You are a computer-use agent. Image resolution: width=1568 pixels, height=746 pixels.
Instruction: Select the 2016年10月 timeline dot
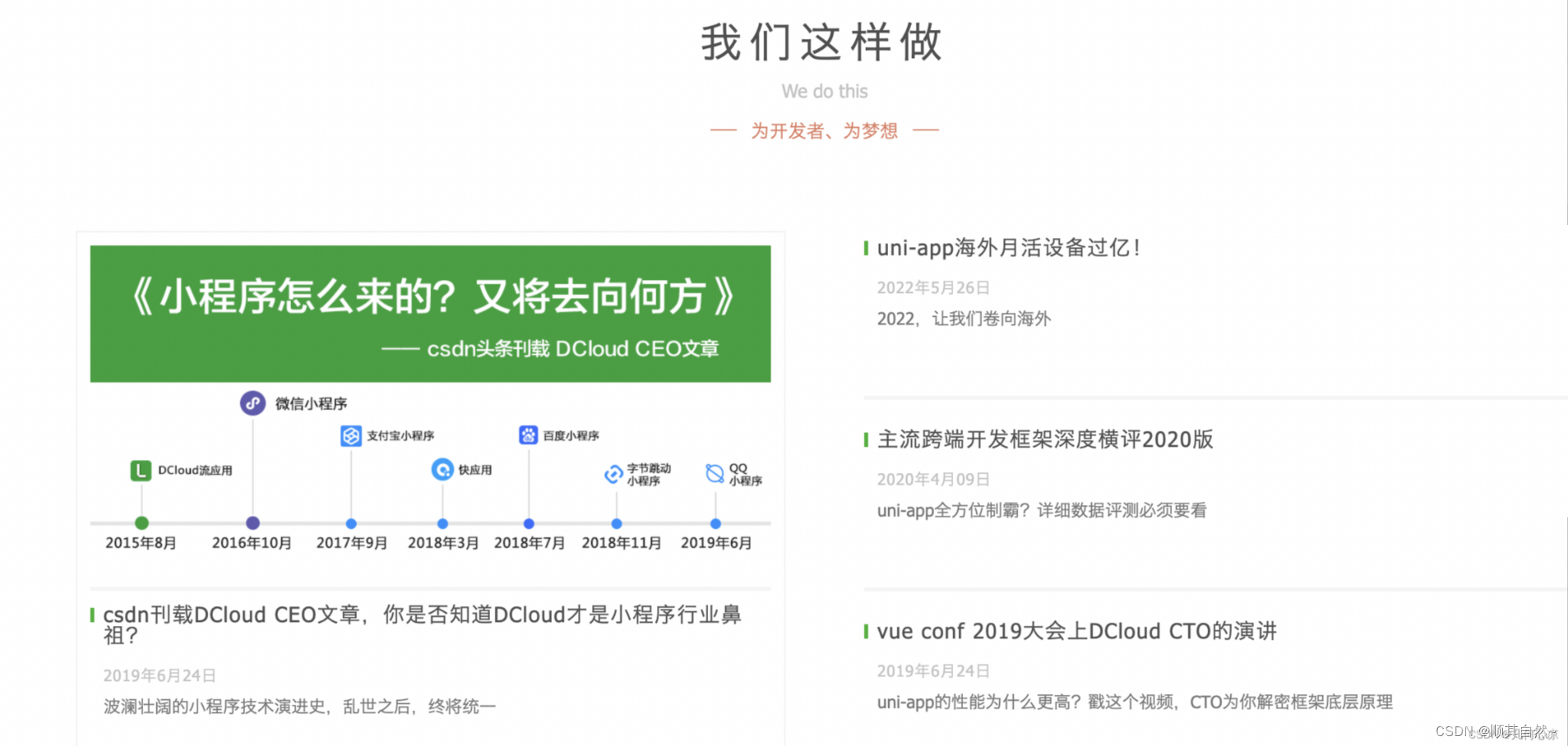[253, 524]
